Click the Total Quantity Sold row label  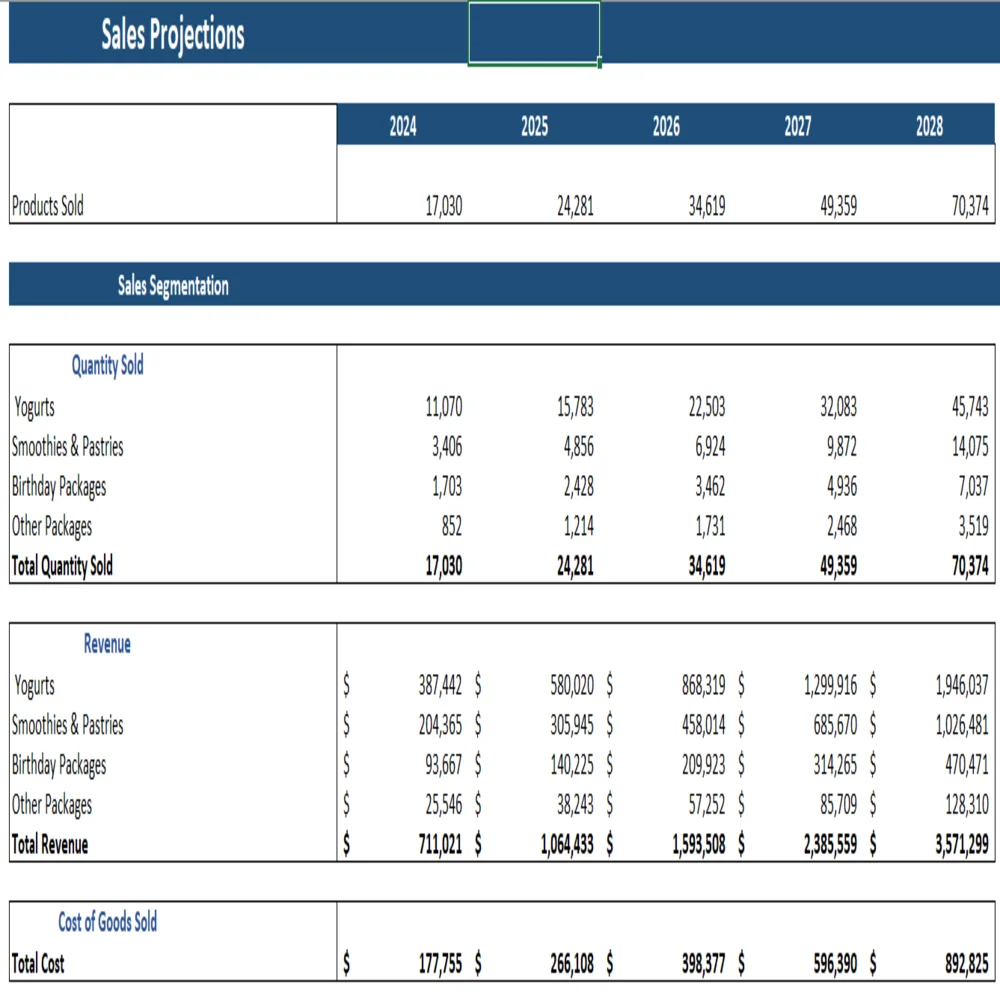click(62, 567)
